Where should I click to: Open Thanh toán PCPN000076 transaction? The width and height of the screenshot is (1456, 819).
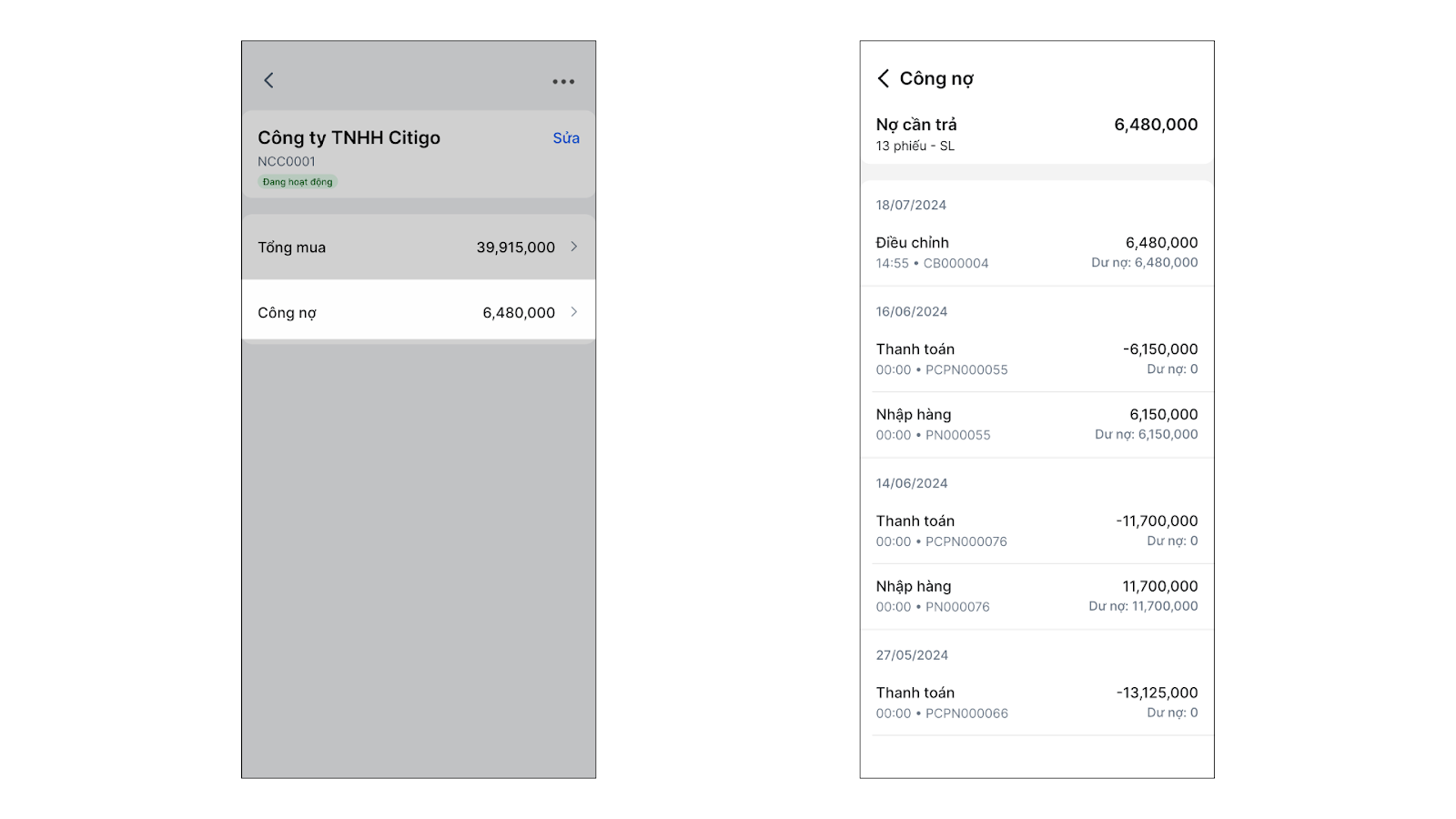click(x=1036, y=531)
